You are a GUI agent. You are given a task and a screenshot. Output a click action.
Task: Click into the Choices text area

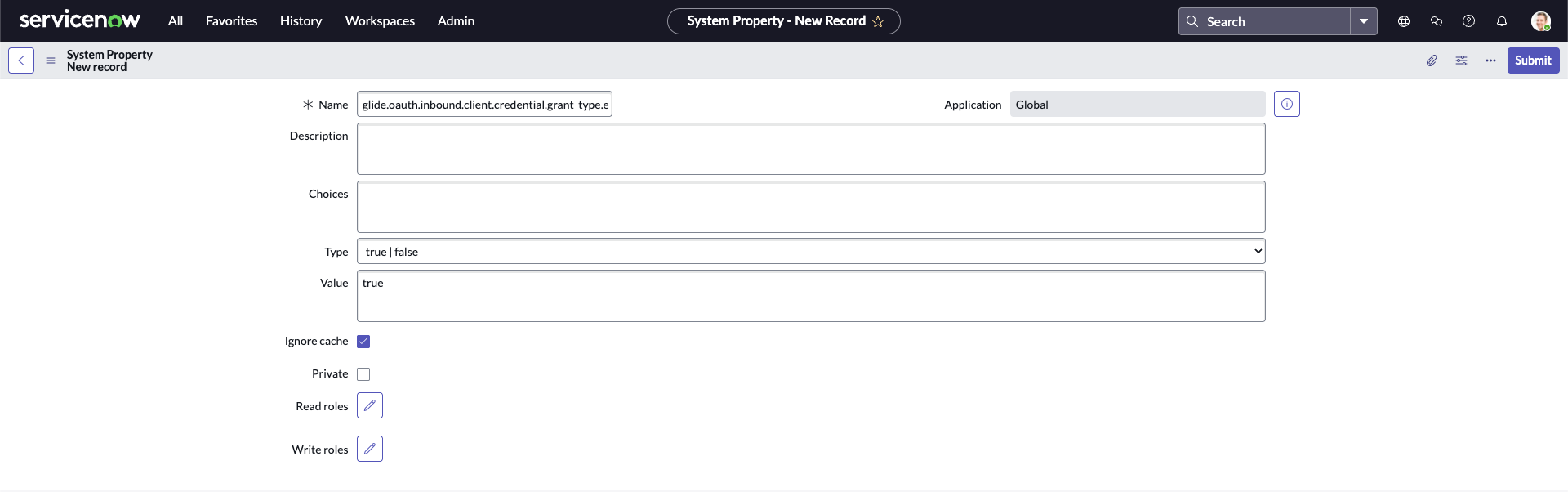pos(811,207)
